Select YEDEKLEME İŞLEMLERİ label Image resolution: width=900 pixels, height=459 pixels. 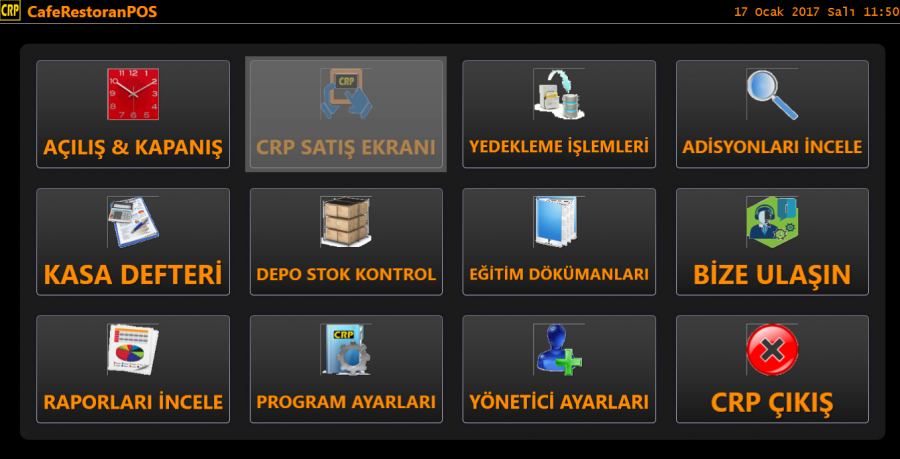pos(559,147)
